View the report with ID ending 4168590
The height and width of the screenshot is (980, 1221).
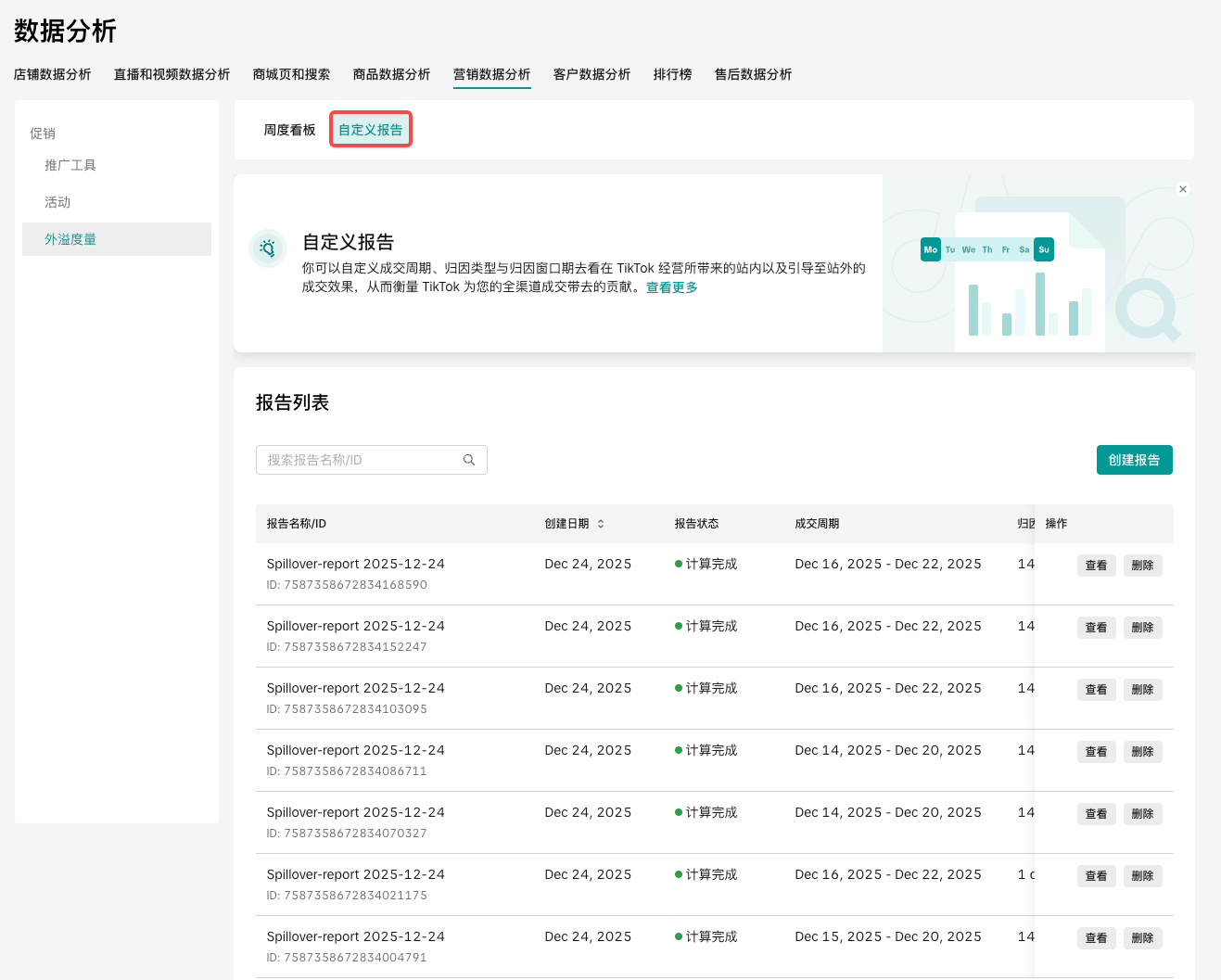(x=1096, y=566)
